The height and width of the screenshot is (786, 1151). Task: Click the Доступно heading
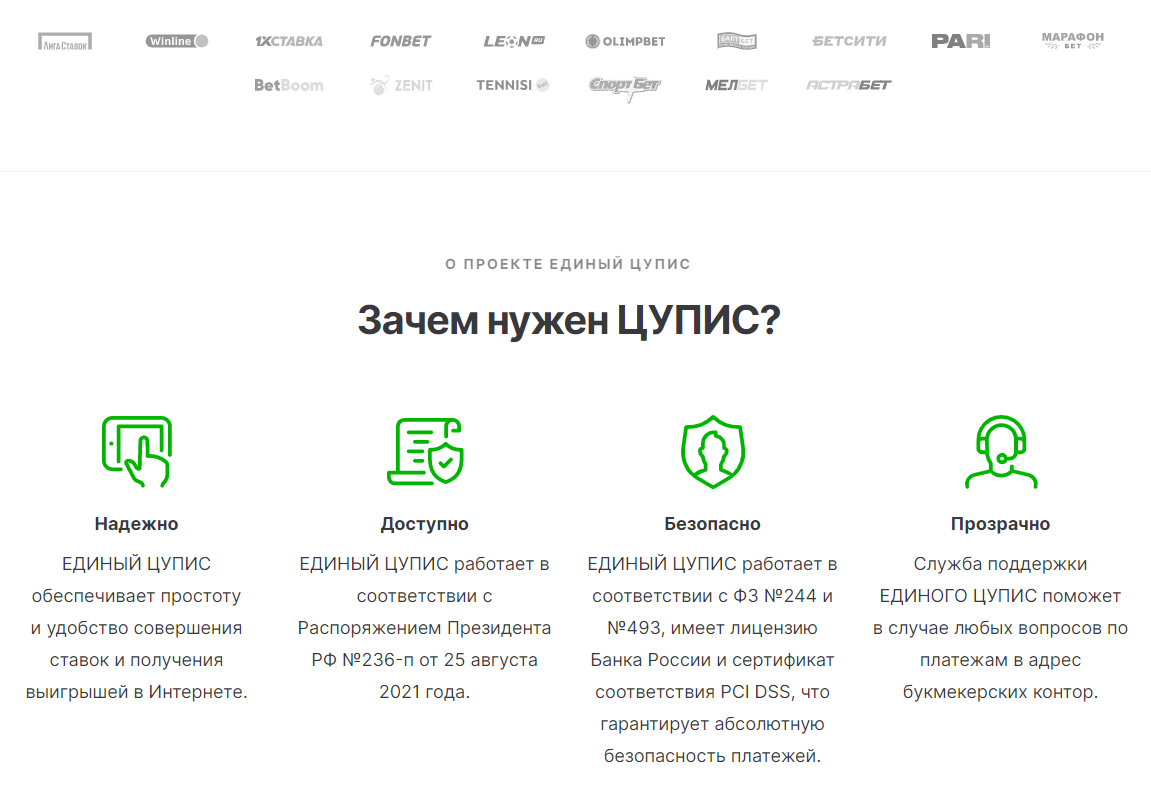click(x=424, y=524)
